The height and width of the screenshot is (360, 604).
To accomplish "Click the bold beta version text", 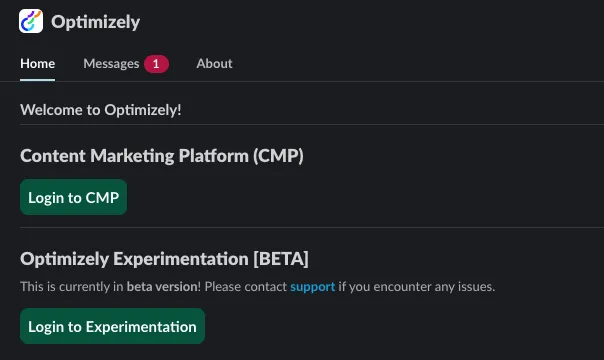I will coord(162,286).
